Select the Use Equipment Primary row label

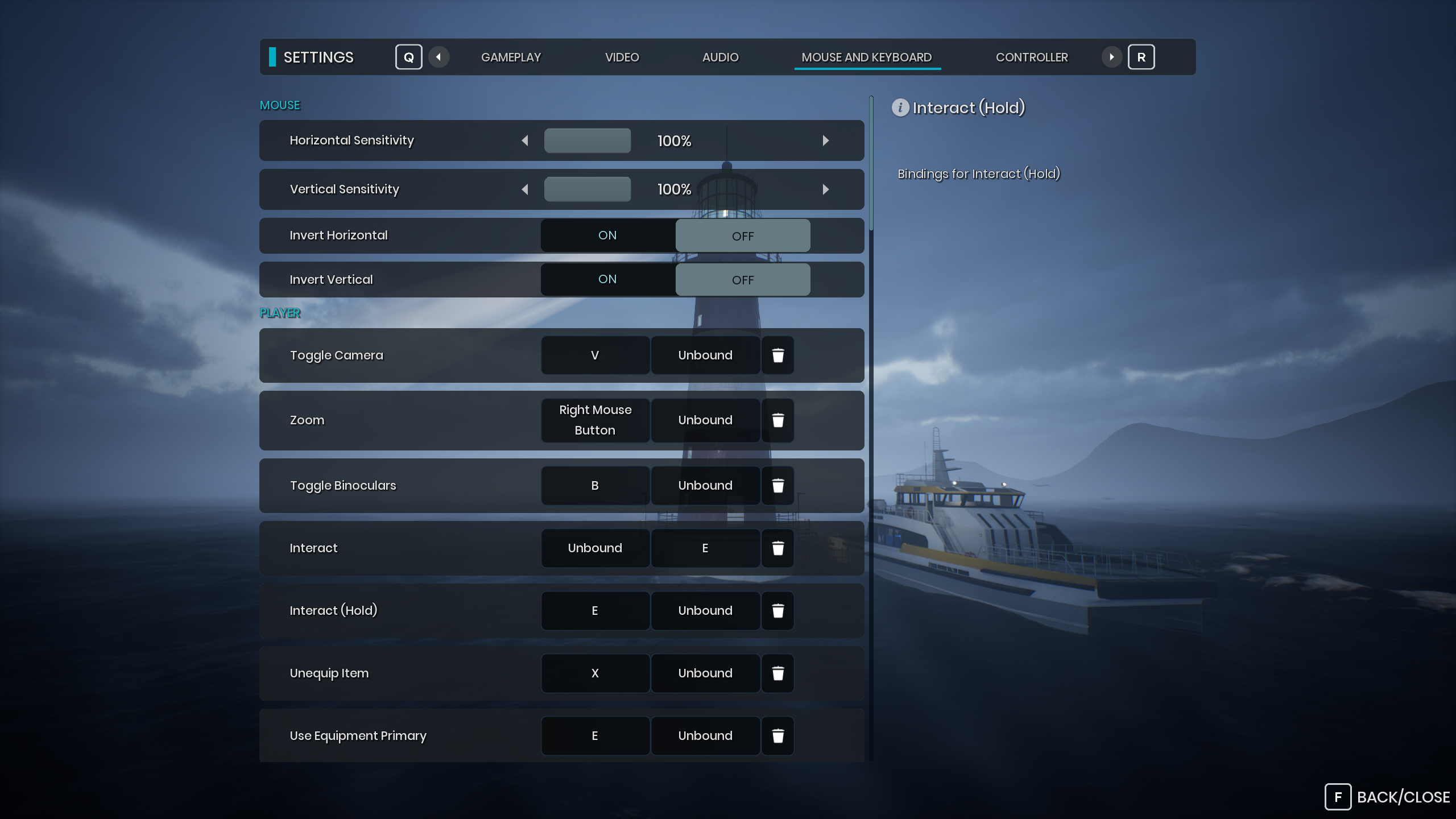coord(358,736)
